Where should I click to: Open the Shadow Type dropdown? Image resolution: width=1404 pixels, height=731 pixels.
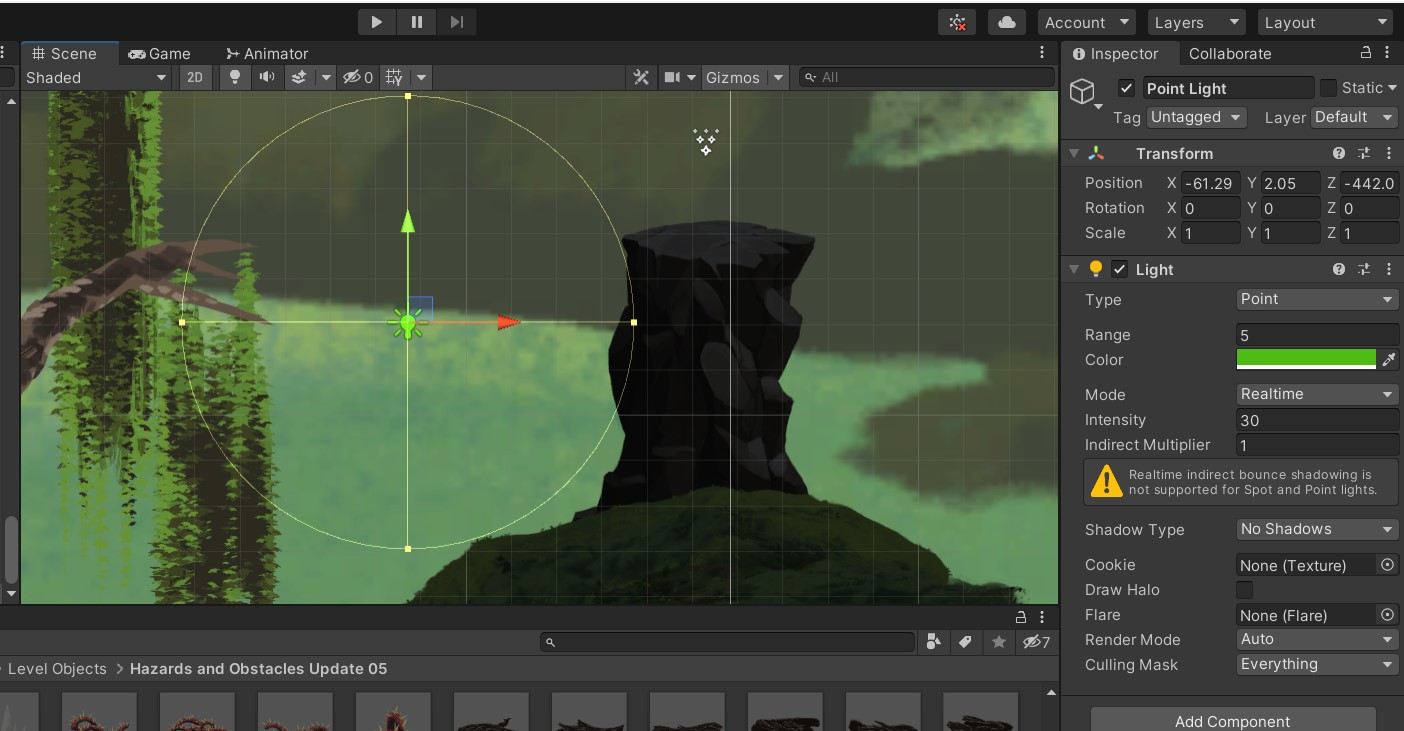1317,529
